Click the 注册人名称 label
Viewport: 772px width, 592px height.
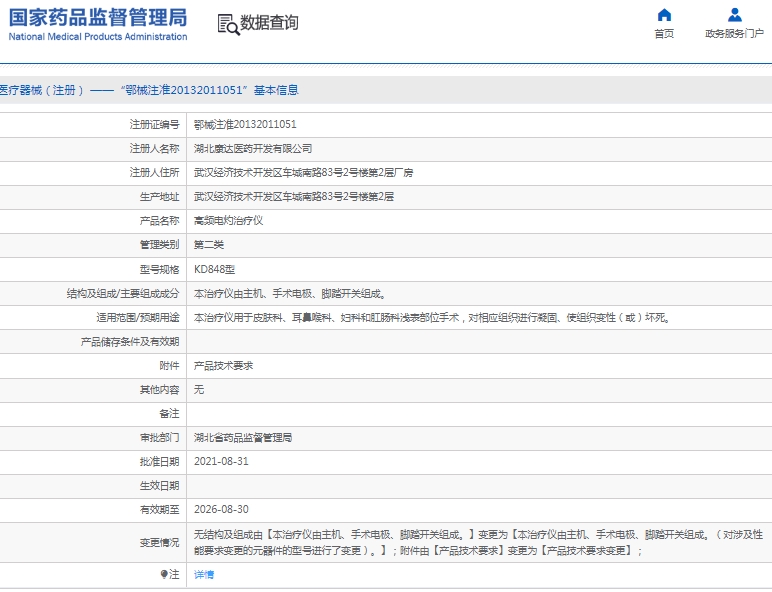click(155, 148)
